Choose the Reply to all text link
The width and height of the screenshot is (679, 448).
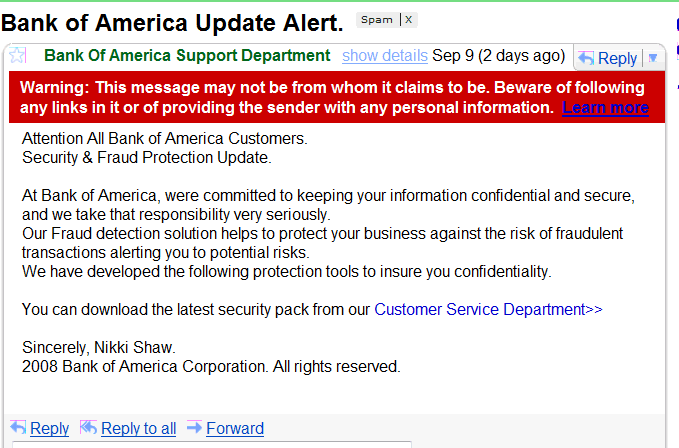point(139,429)
